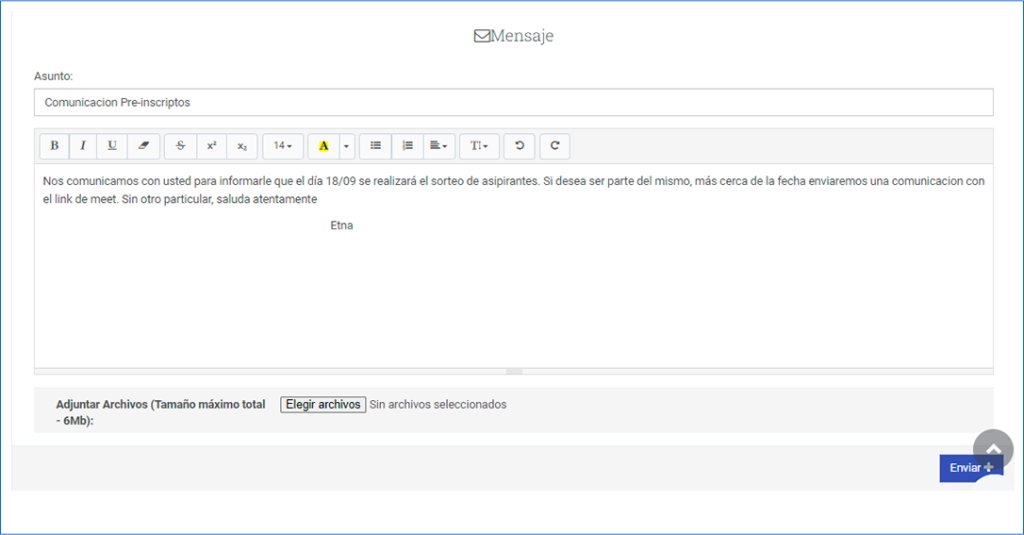The image size is (1024, 535).
Task: Open the color picker arrow beside highlight
Action: 347,146
